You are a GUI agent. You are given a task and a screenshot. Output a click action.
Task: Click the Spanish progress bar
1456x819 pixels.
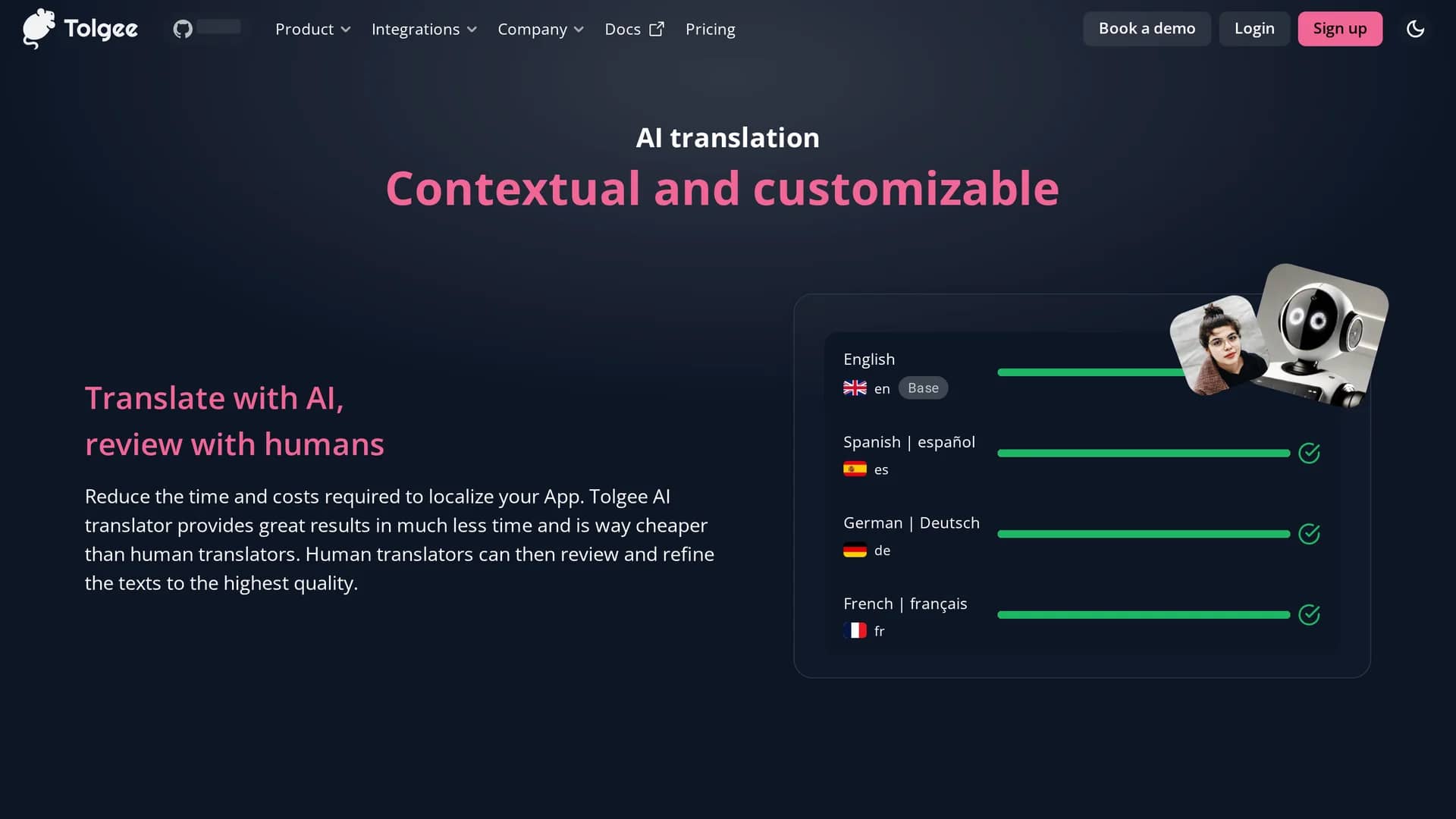(1144, 453)
